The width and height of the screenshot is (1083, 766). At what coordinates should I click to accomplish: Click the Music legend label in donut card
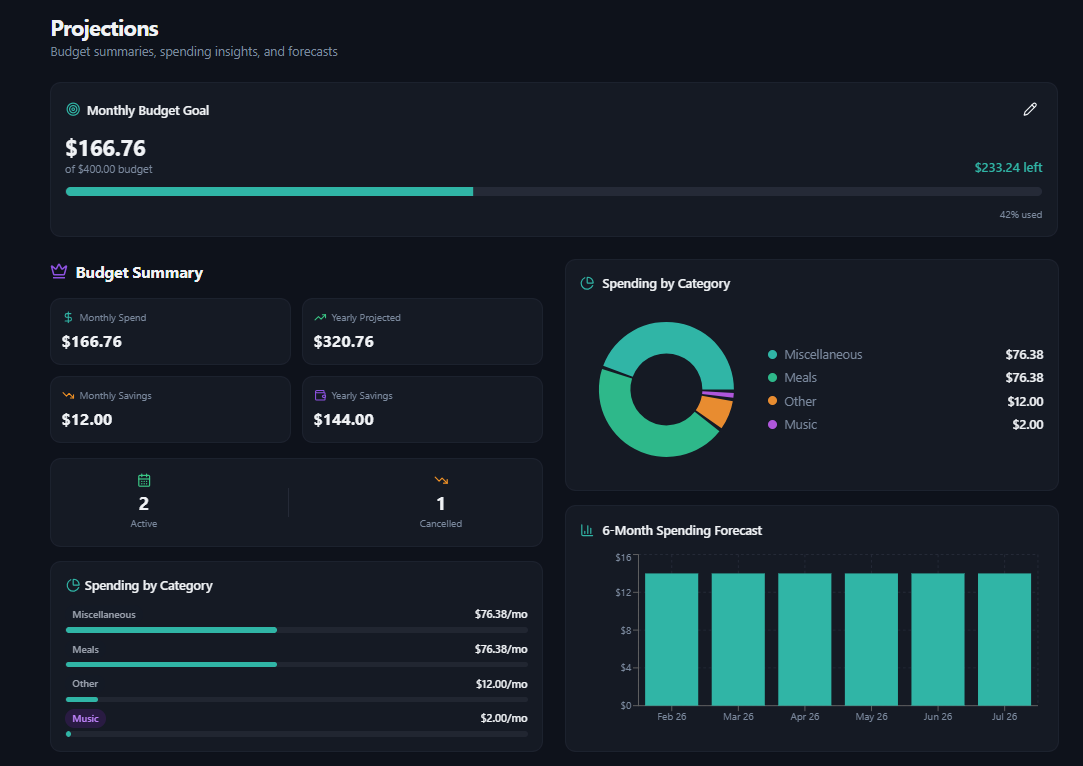click(x=801, y=425)
